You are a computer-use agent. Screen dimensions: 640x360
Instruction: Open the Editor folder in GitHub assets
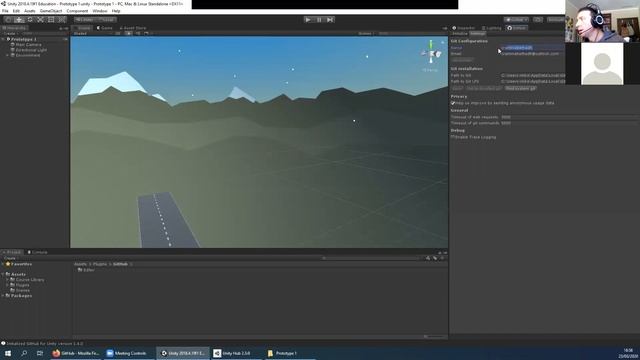click(86, 270)
